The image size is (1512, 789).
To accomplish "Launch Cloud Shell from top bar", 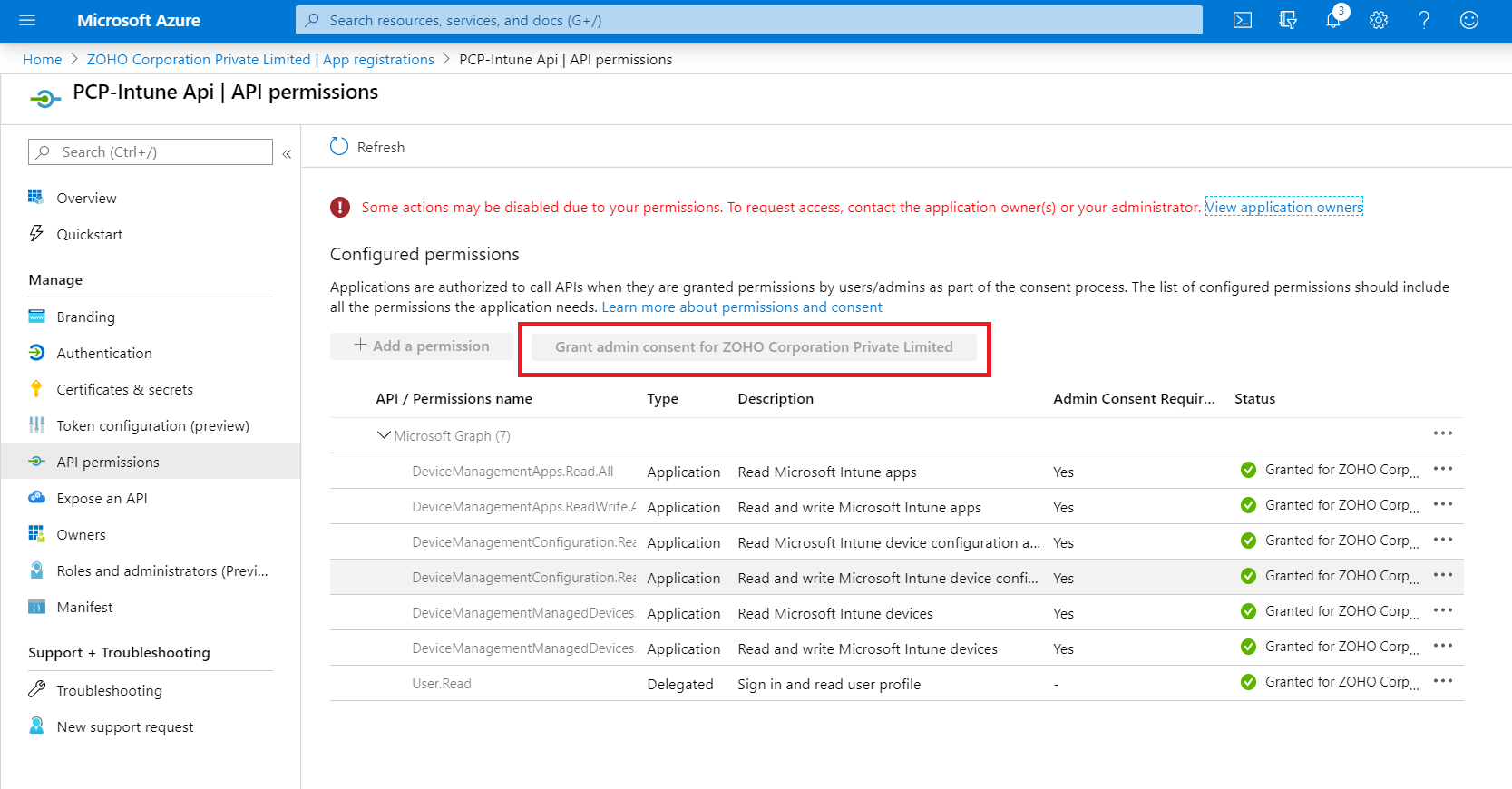I will coord(1243,20).
